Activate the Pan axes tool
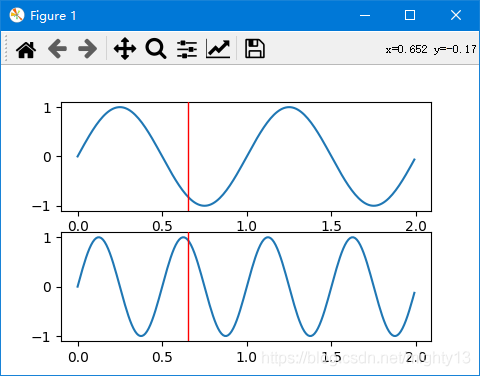The width and height of the screenshot is (480, 376). click(125, 49)
